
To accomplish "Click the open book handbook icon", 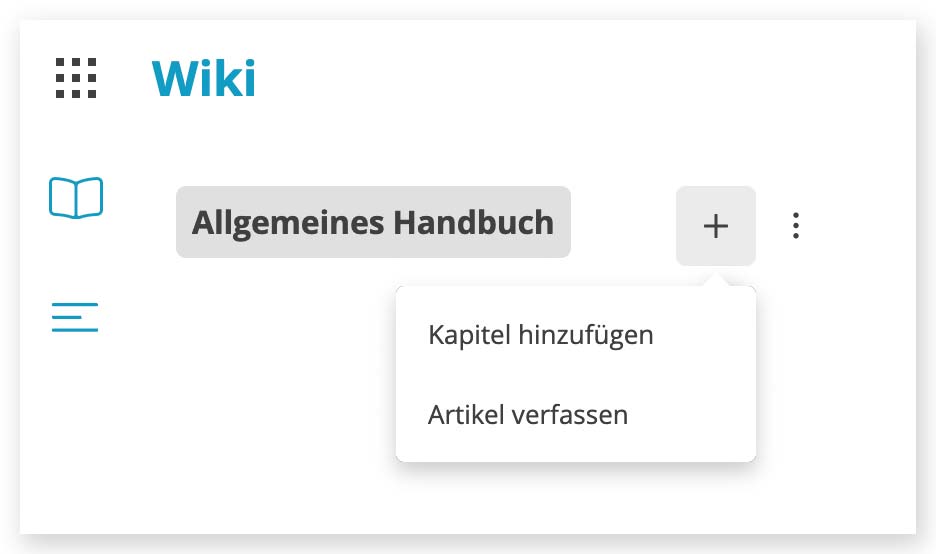I will pos(76,198).
